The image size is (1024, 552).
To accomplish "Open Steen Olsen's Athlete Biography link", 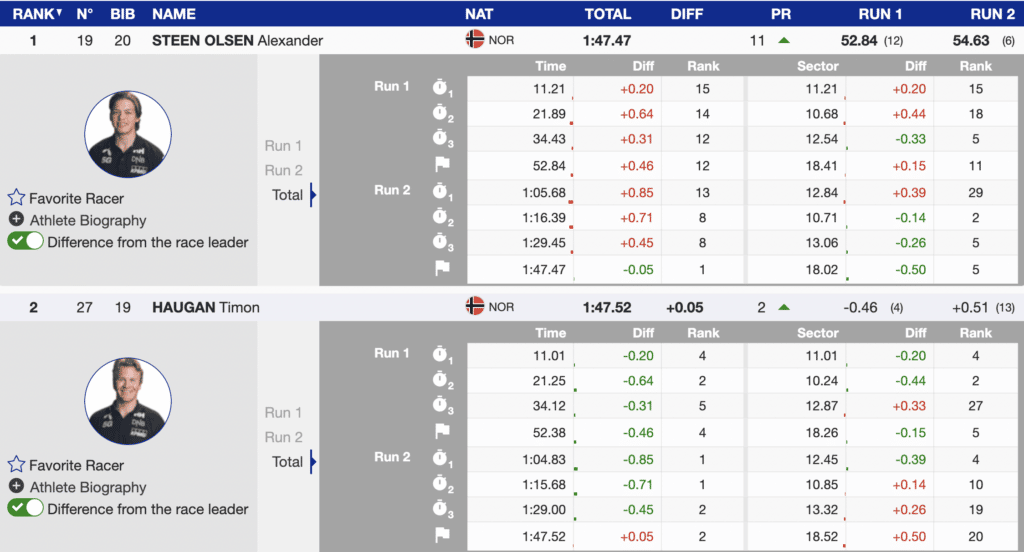I will (x=88, y=220).
